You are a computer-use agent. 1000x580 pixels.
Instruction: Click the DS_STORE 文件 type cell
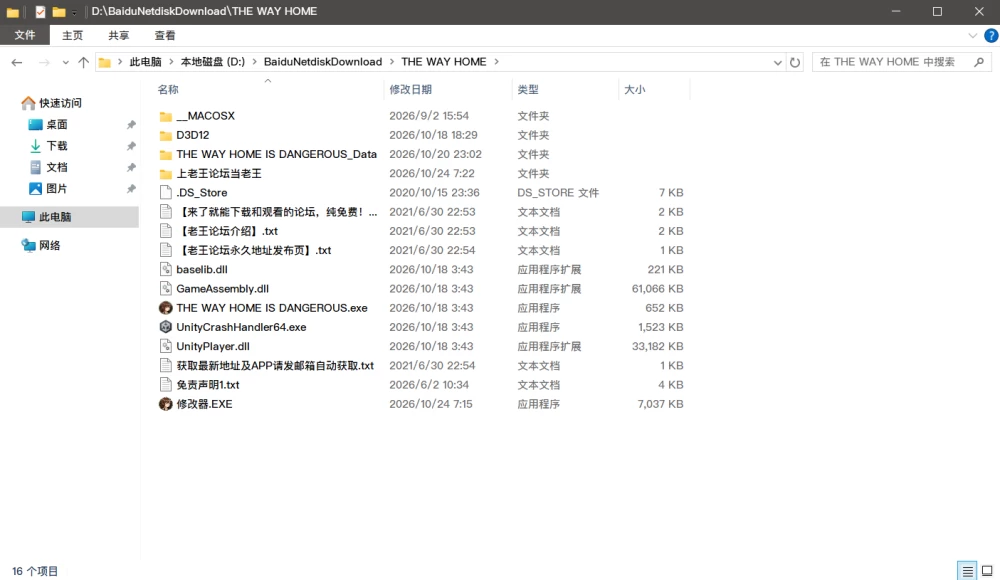558,193
